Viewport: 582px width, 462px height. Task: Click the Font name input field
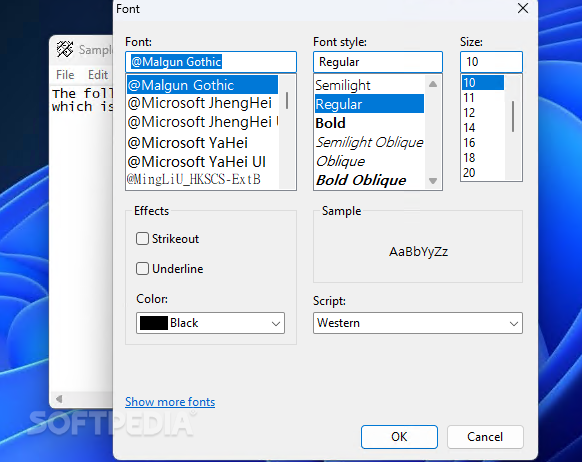(x=211, y=62)
